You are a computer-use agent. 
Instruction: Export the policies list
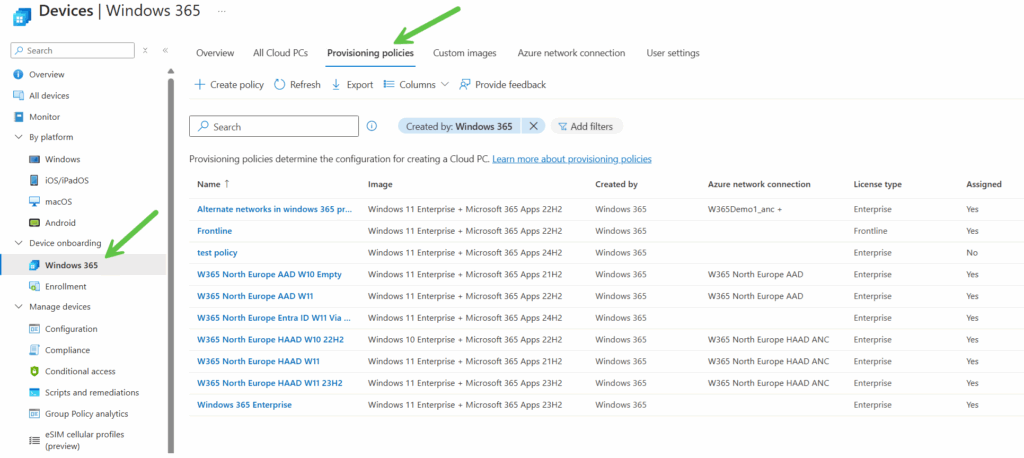tap(352, 84)
